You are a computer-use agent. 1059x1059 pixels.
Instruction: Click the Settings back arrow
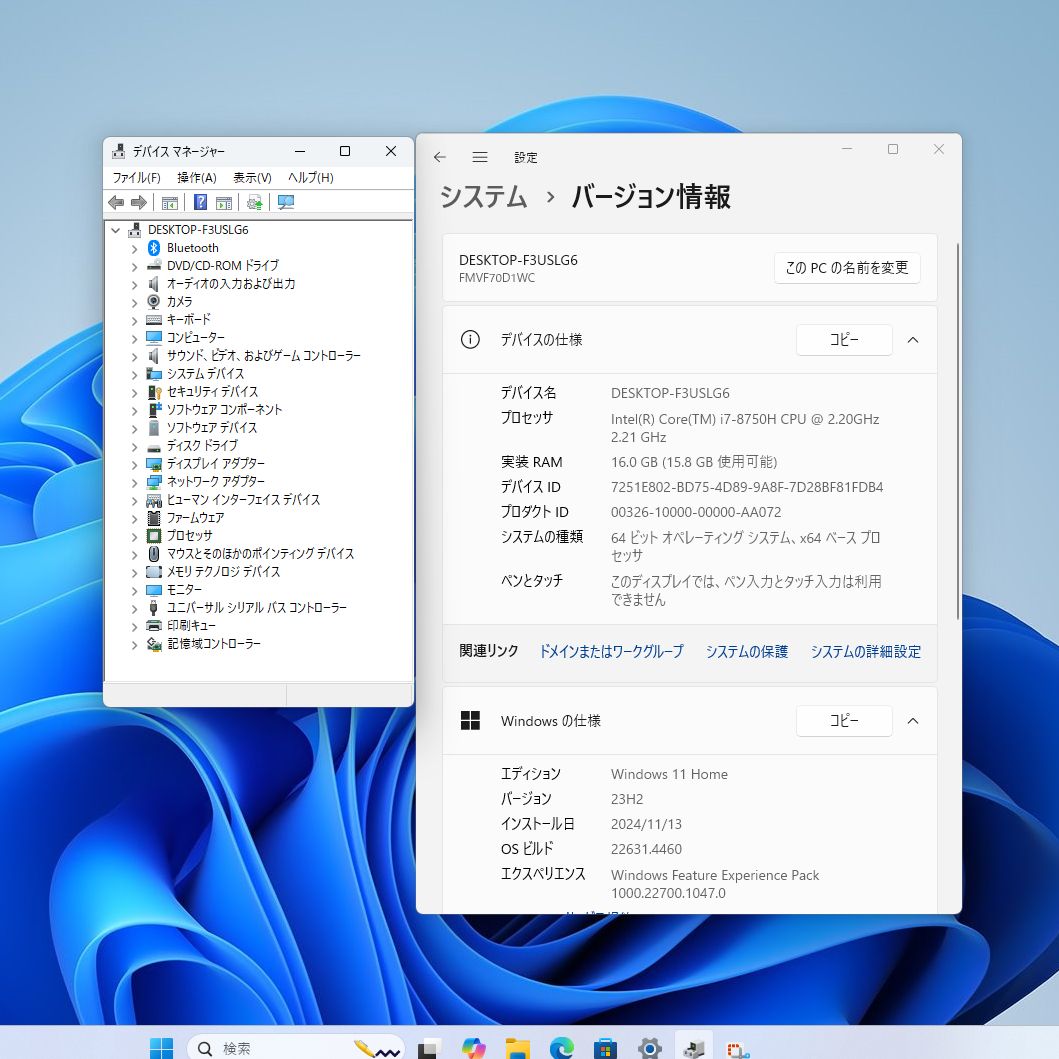440,157
